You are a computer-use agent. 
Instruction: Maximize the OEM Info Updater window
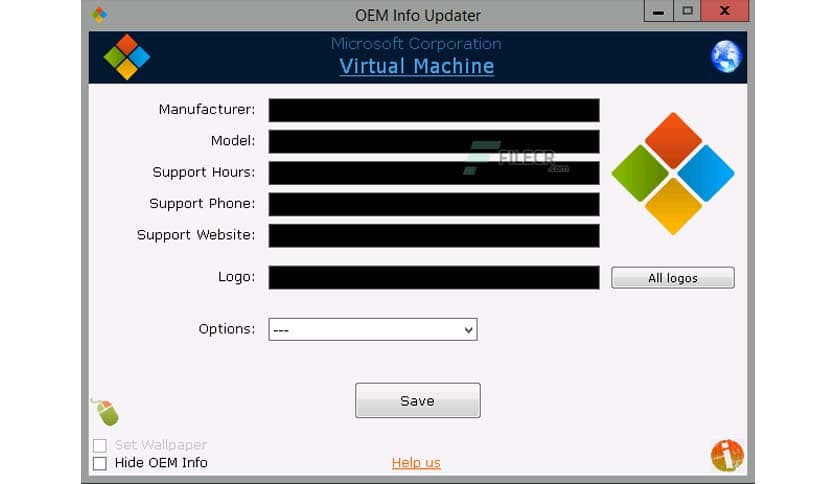click(x=687, y=11)
